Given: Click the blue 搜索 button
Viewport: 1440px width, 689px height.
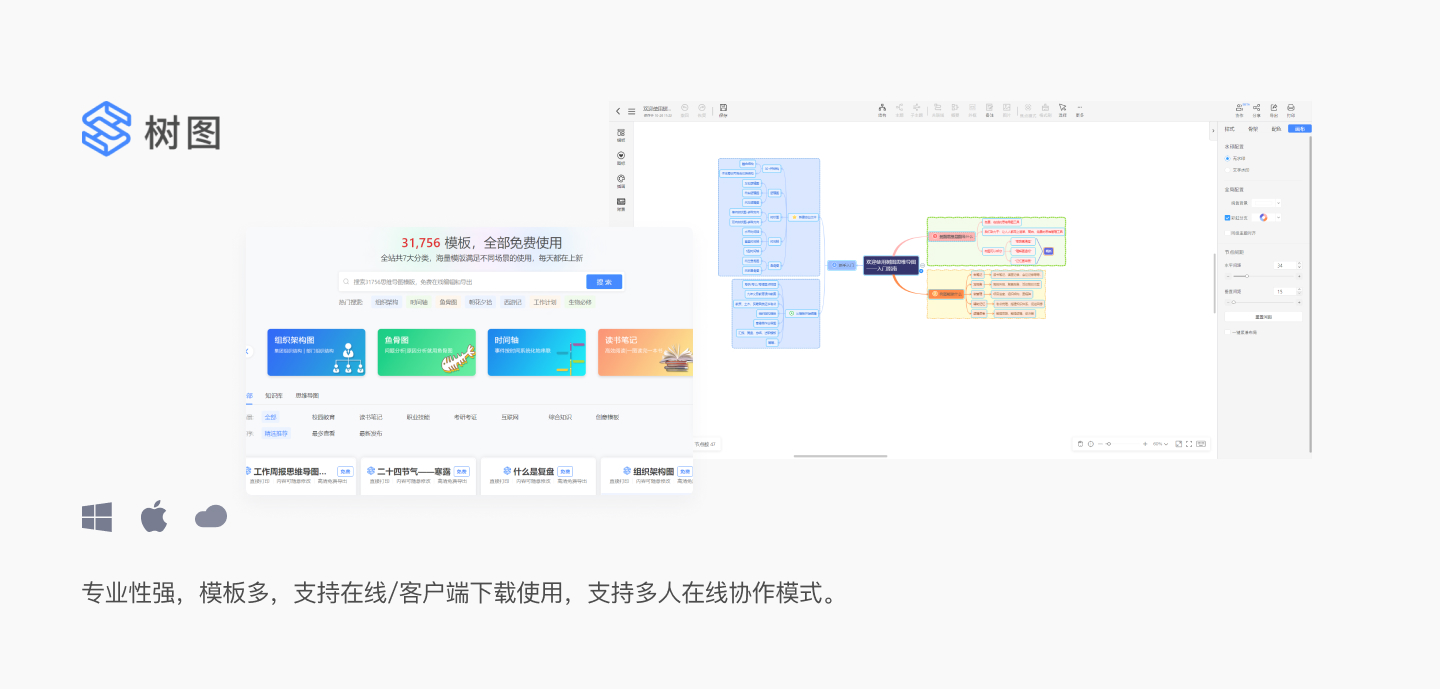Looking at the screenshot, I should click(604, 282).
